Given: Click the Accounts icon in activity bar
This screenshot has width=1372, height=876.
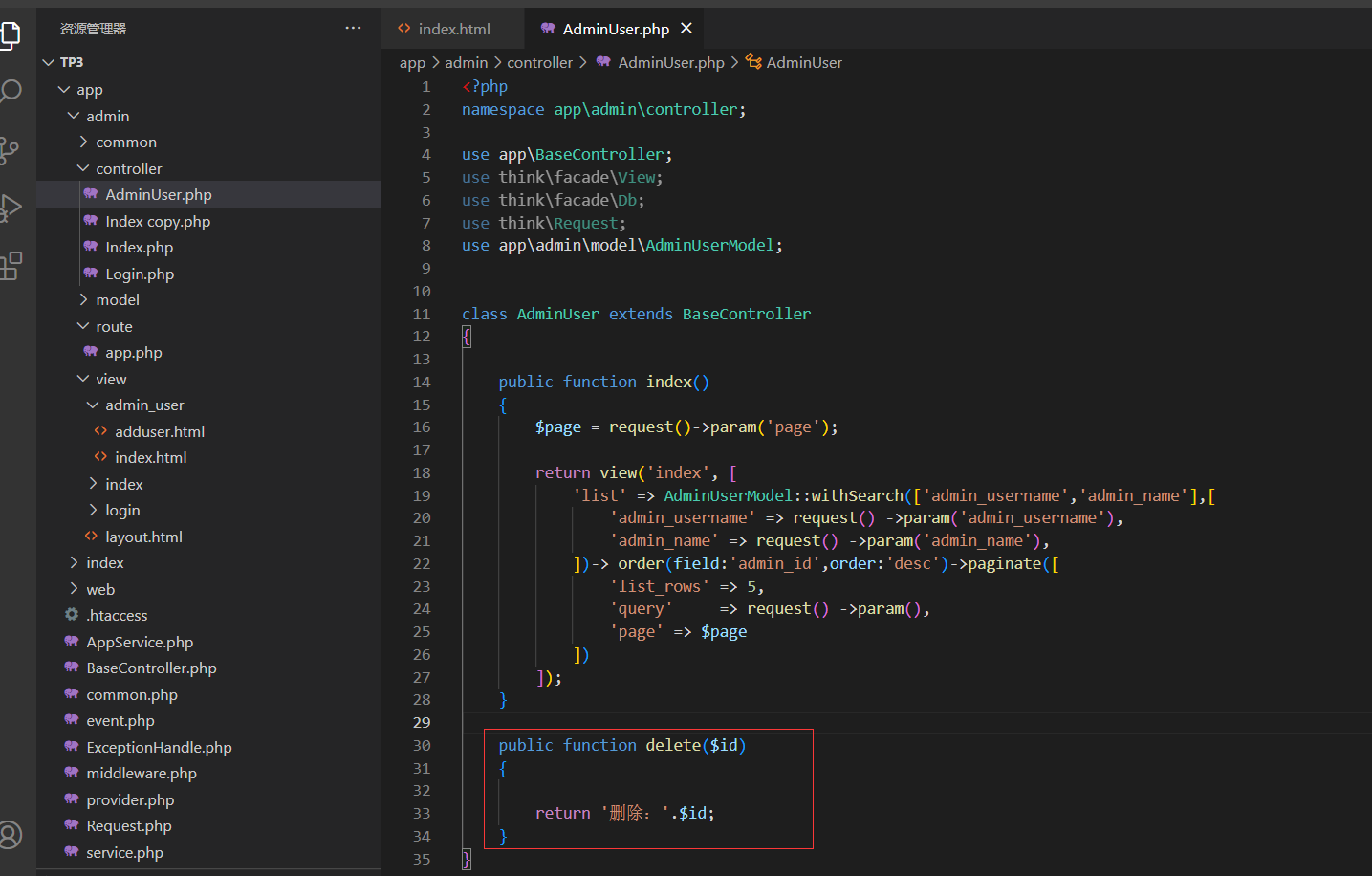Looking at the screenshot, I should point(10,835).
